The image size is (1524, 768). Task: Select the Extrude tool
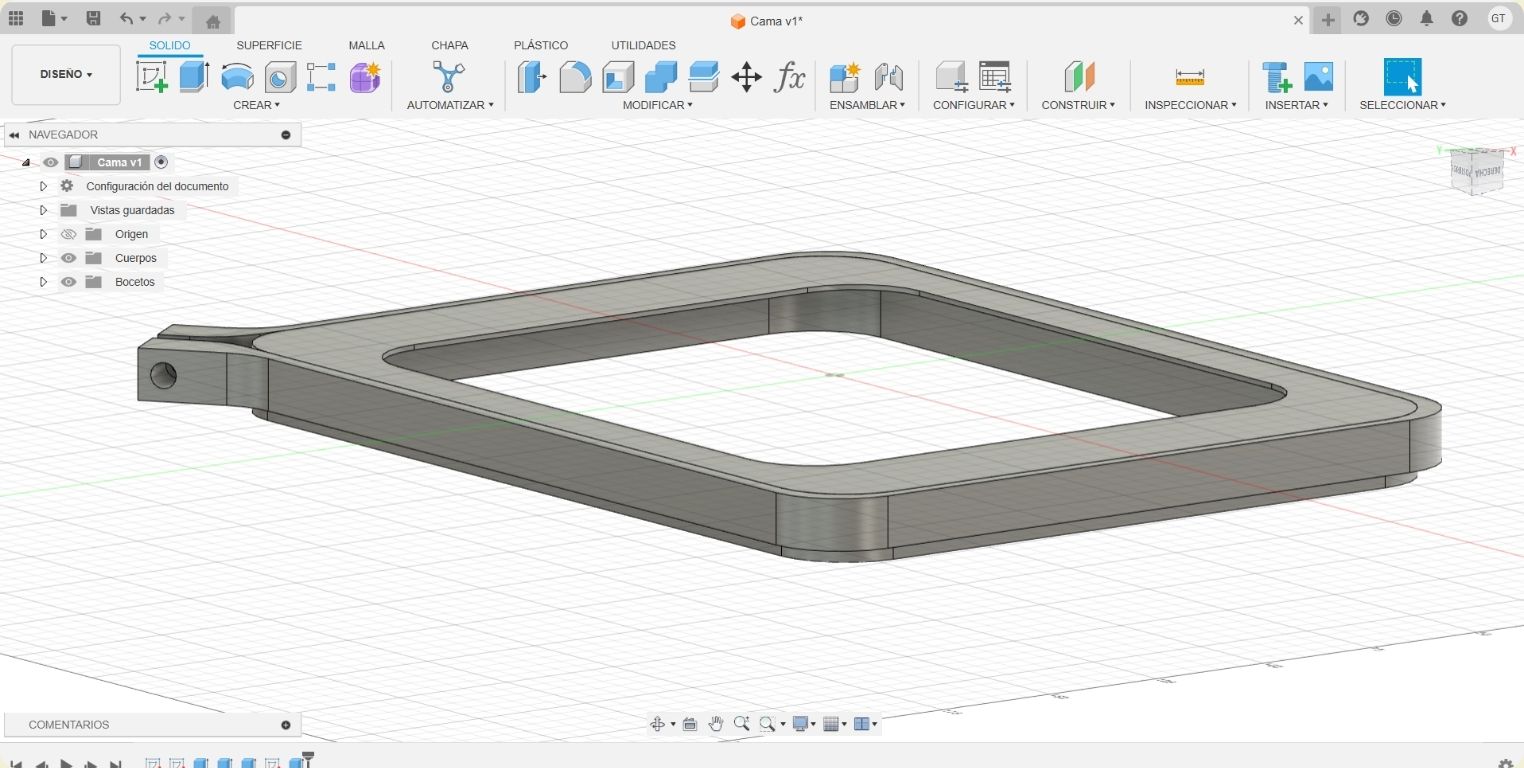pos(194,77)
